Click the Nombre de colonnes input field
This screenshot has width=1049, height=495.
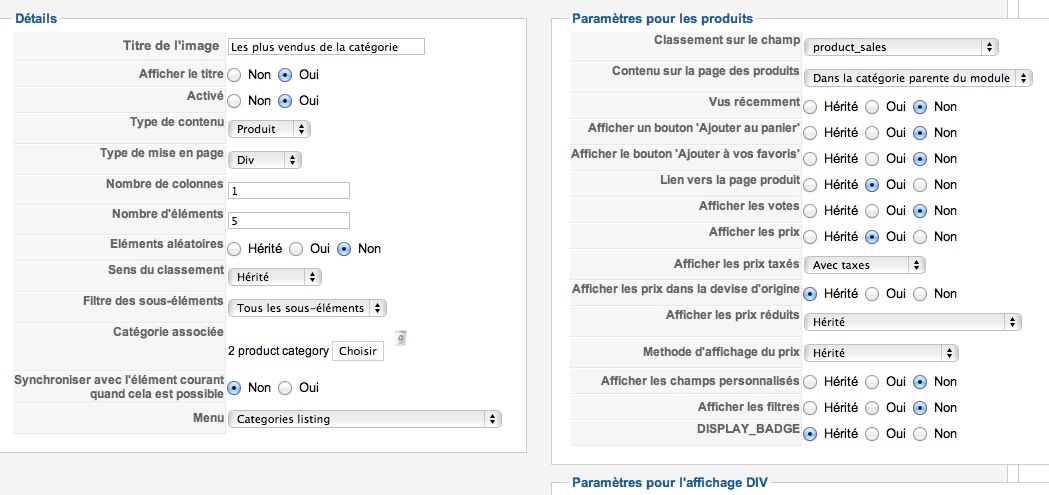click(289, 191)
